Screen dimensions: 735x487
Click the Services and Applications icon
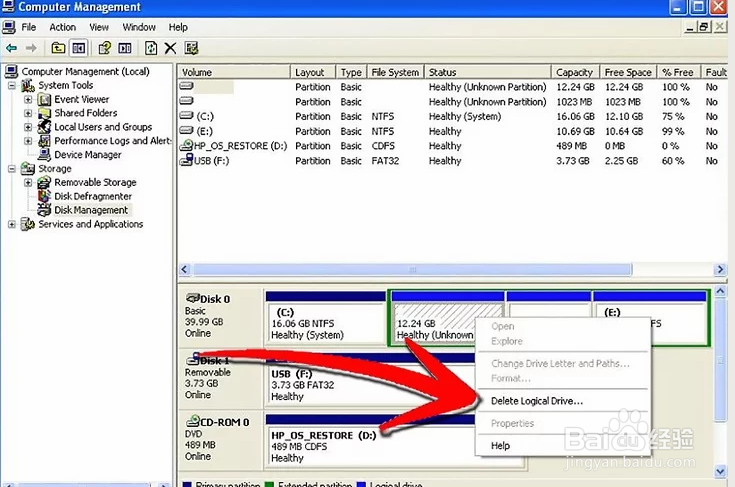coord(28,224)
